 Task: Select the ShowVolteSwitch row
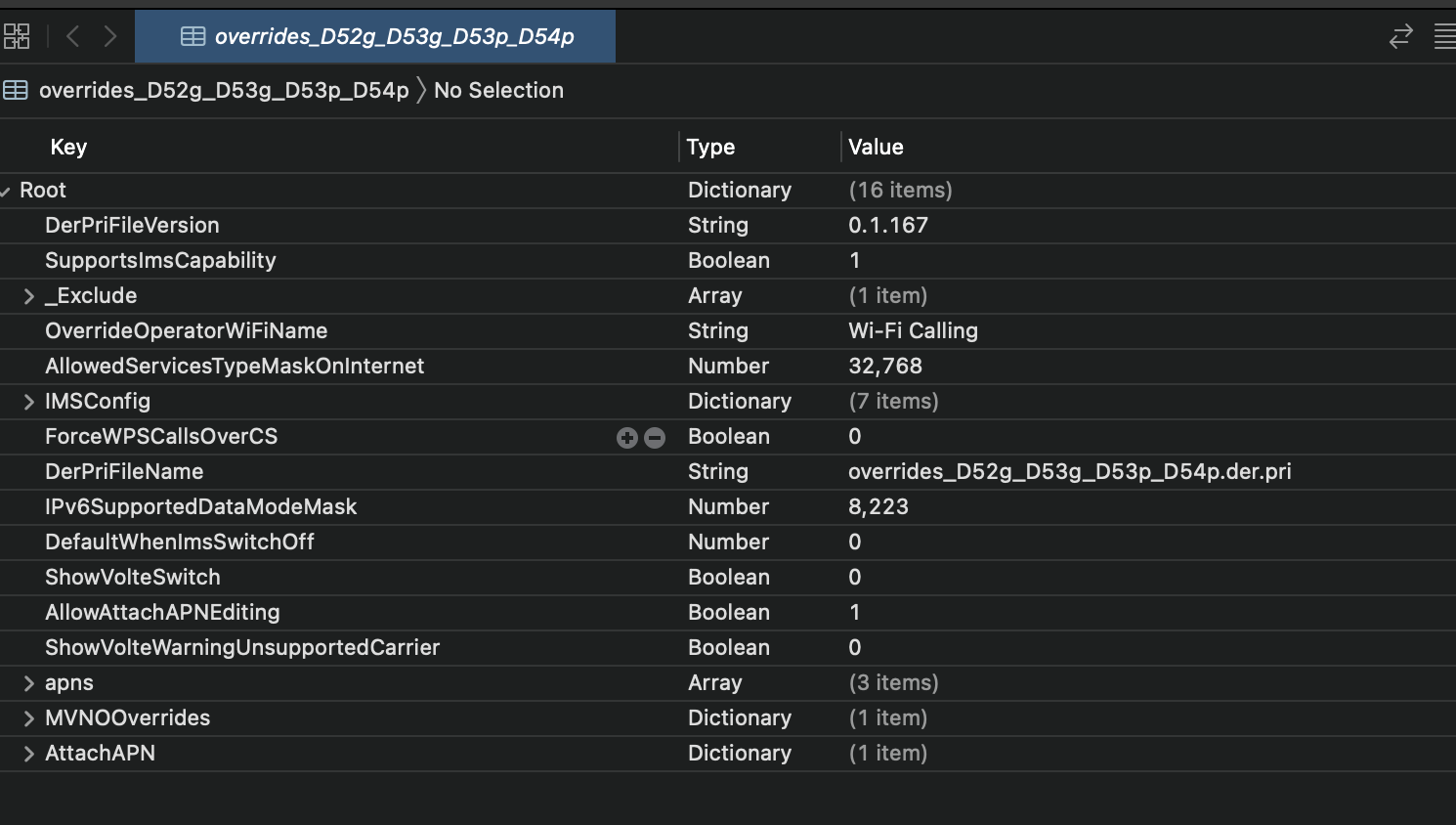[x=133, y=577]
